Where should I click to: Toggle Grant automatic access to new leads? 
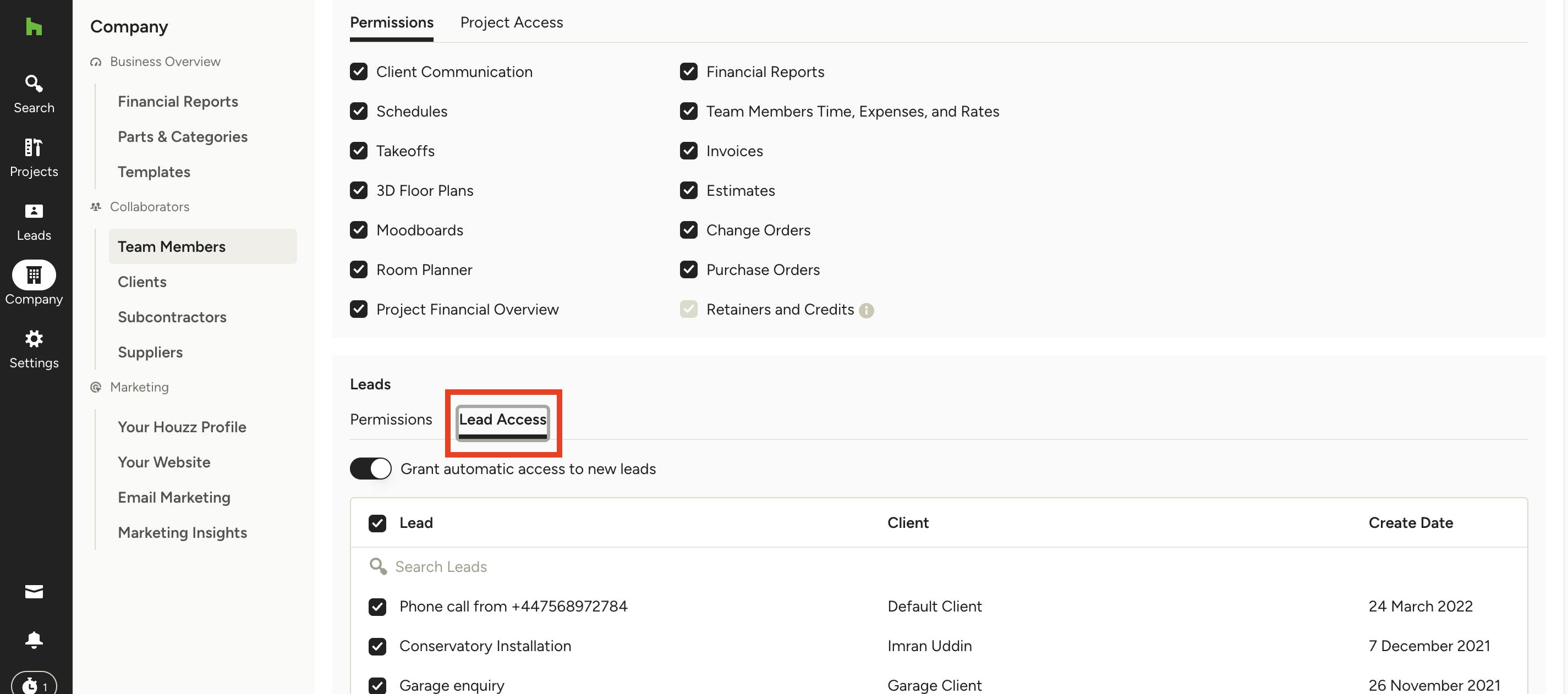tap(371, 469)
